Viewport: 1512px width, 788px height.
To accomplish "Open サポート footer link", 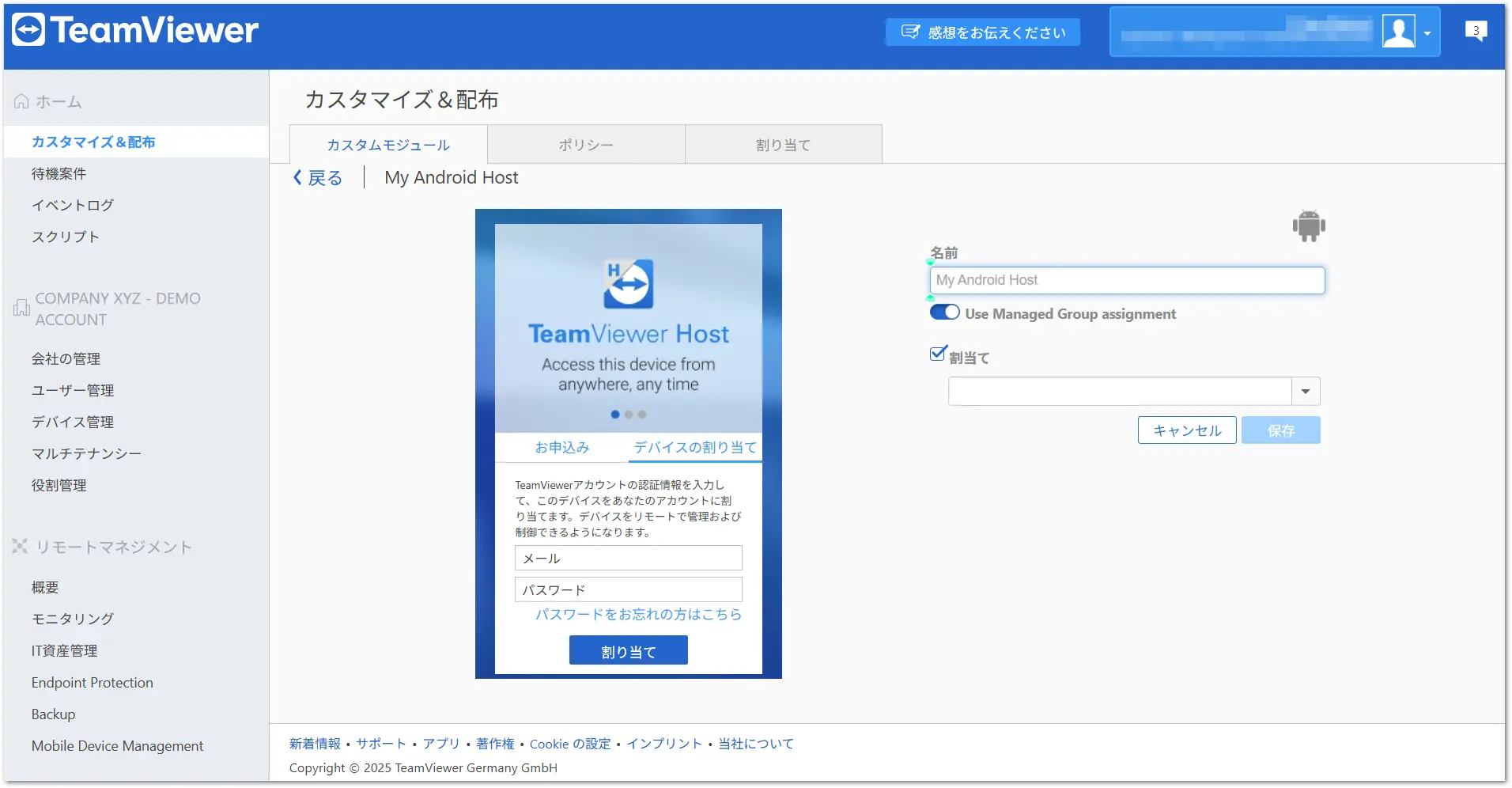I will (381, 744).
